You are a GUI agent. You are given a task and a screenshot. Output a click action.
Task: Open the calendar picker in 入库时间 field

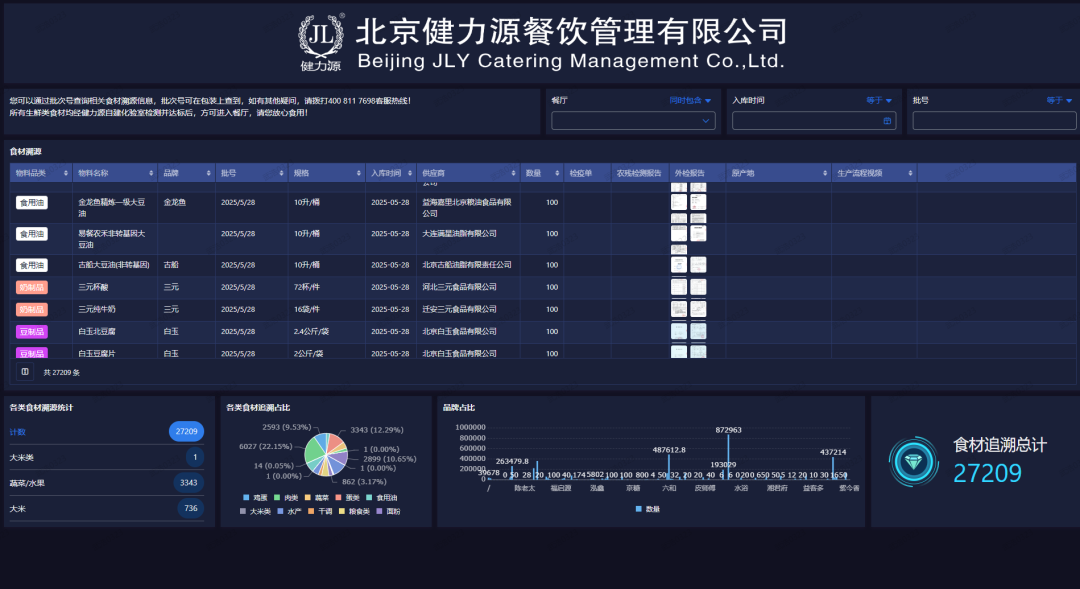point(886,121)
